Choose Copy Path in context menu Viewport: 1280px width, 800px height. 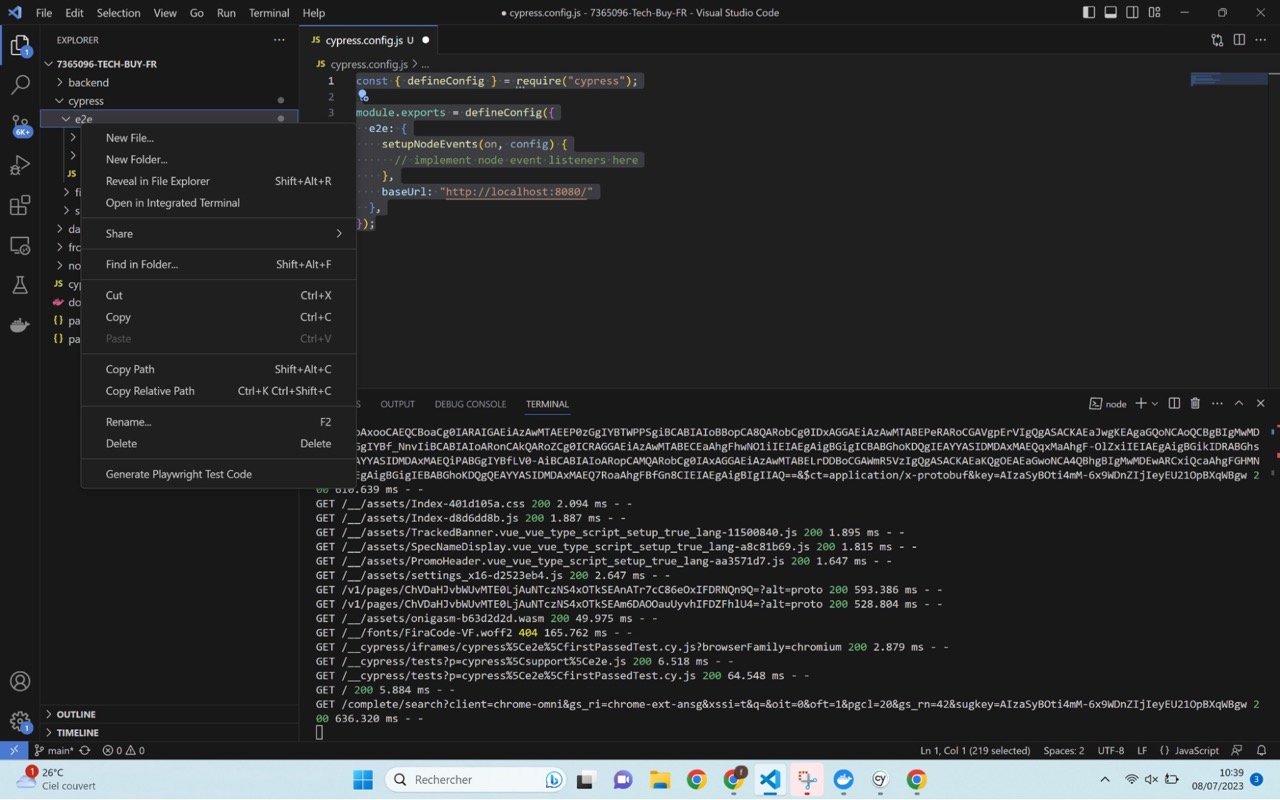218,370
